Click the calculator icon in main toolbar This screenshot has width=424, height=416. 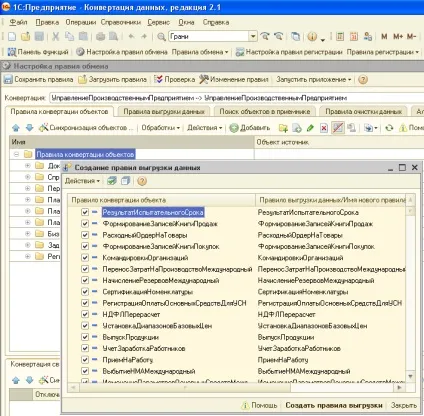[340, 36]
